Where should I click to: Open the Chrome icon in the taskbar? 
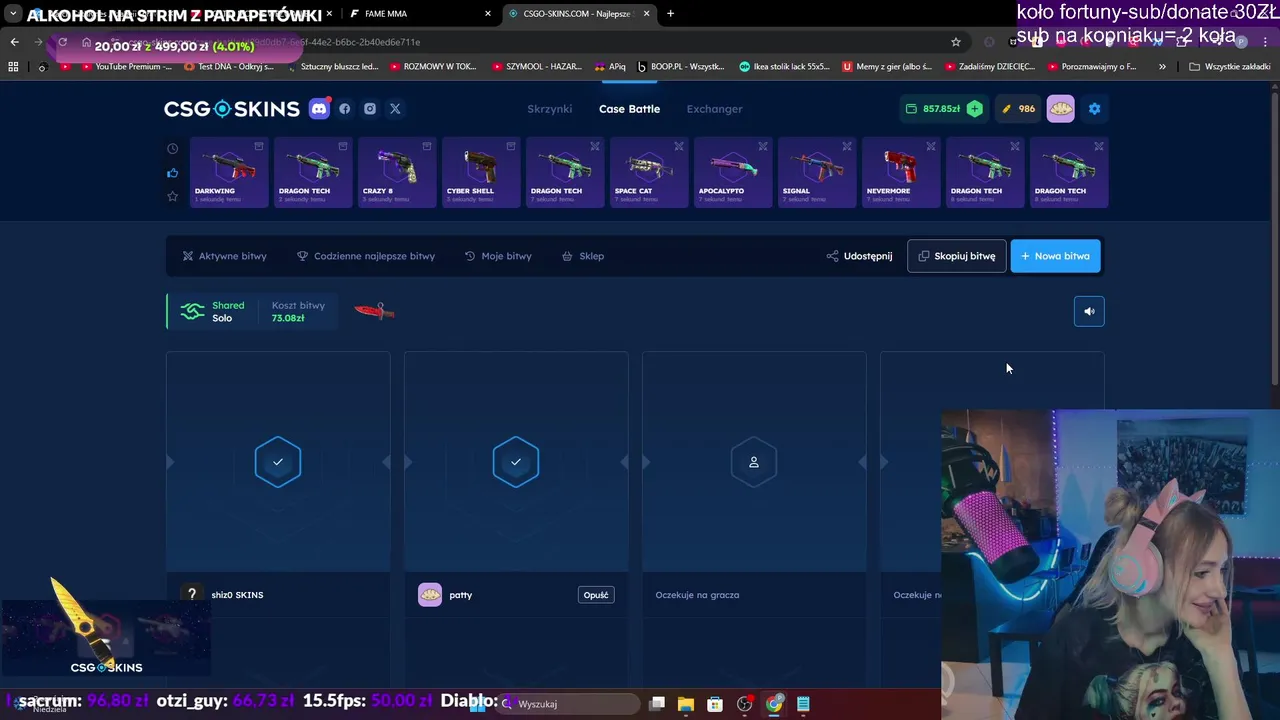774,704
